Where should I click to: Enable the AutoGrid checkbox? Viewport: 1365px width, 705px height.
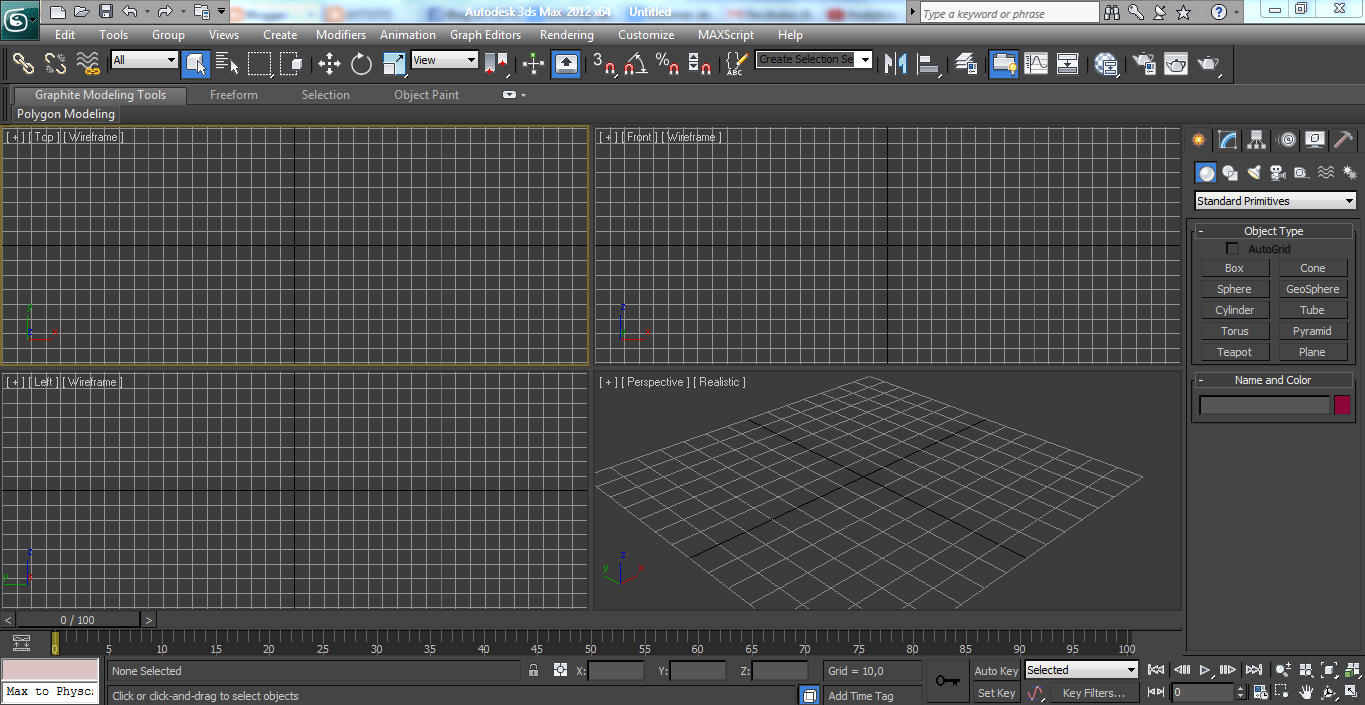pyautogui.click(x=1232, y=248)
